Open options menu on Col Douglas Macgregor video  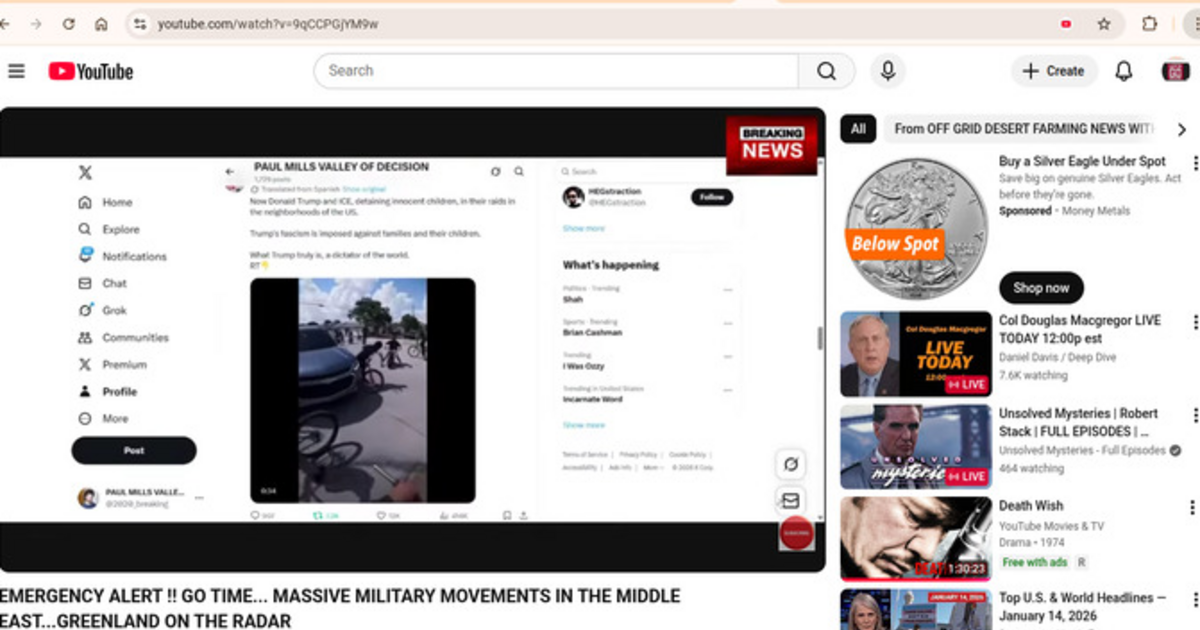[x=1196, y=322]
